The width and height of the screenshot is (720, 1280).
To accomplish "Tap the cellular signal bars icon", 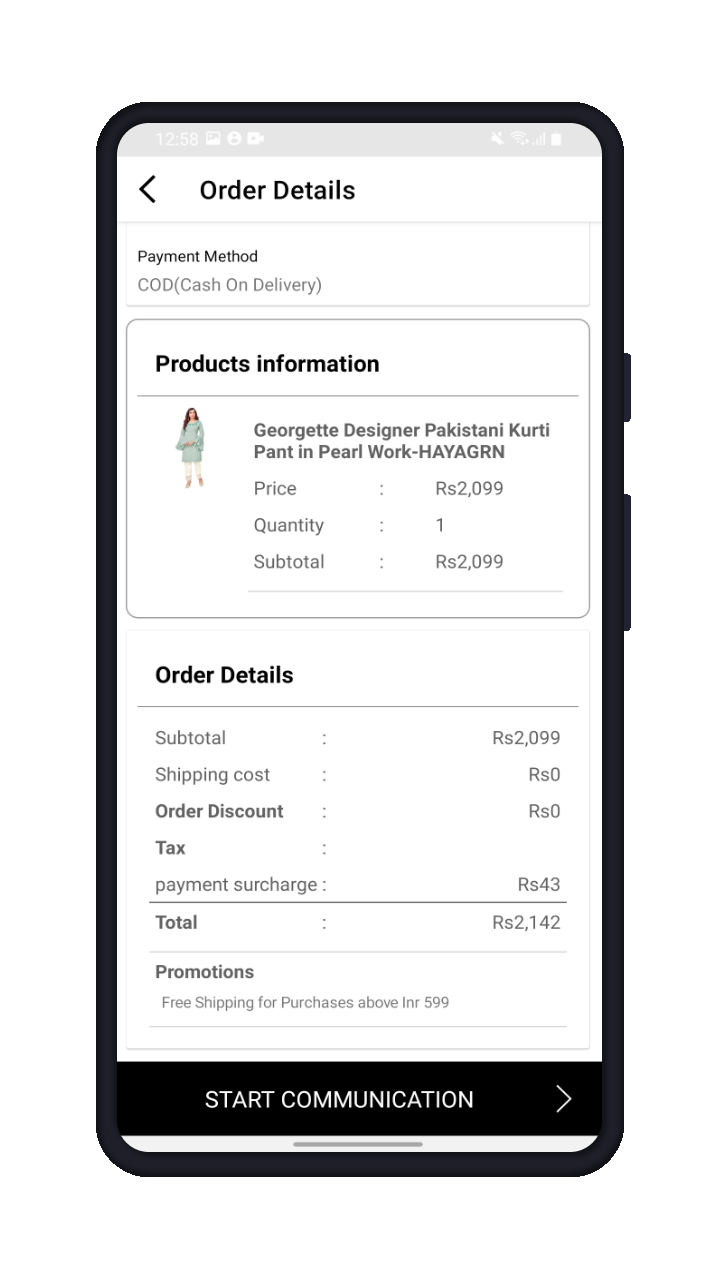I will [539, 139].
